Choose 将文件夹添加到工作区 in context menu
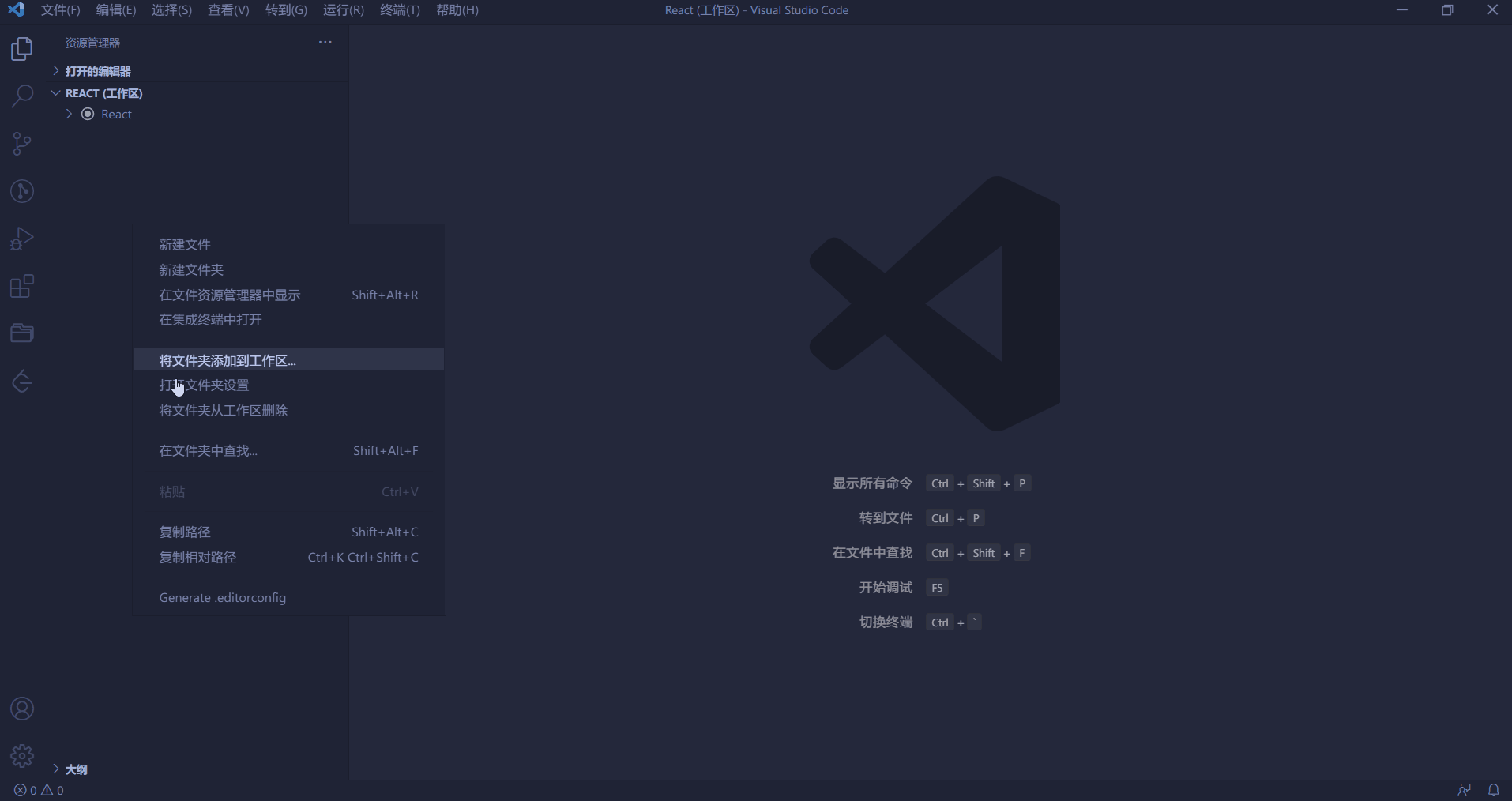This screenshot has height=801, width=1512. (228, 360)
